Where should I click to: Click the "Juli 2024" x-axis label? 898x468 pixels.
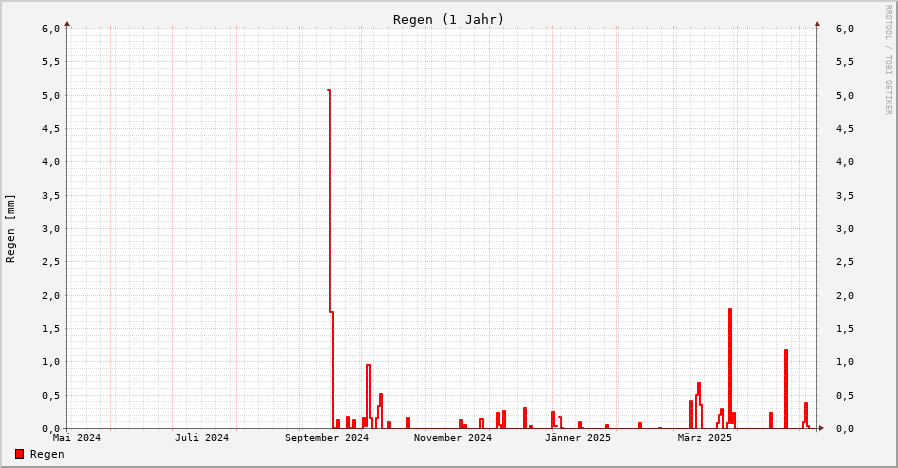tap(202, 438)
